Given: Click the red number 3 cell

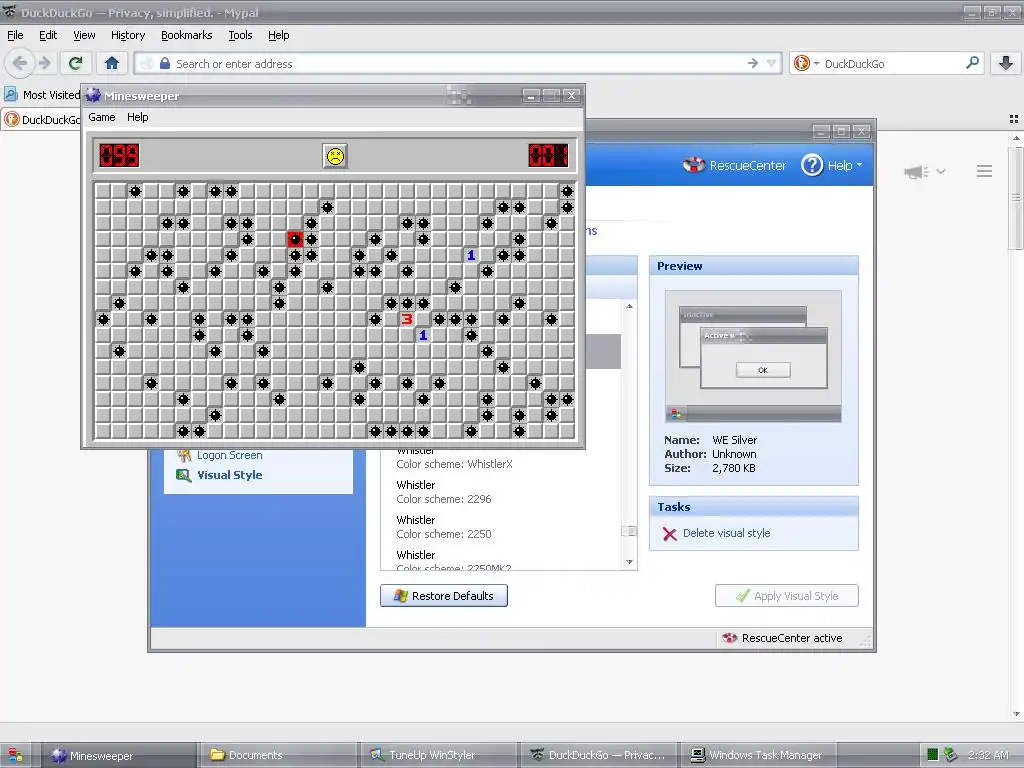Looking at the screenshot, I should [x=407, y=319].
